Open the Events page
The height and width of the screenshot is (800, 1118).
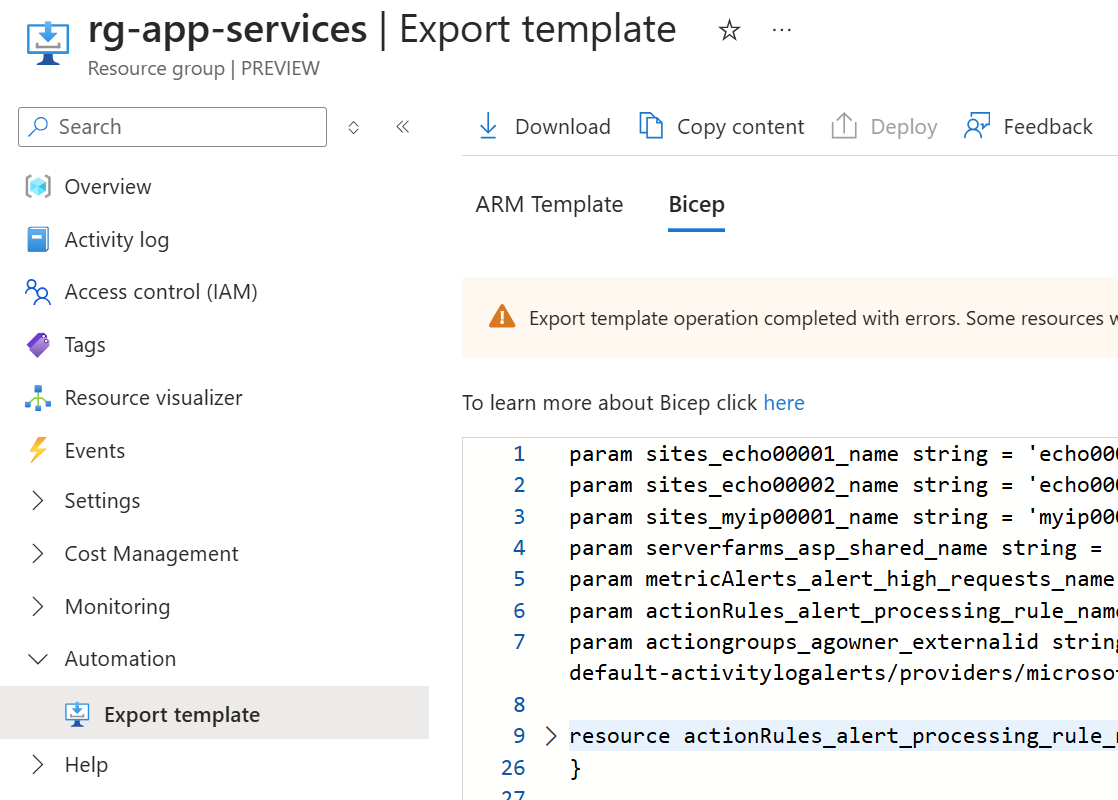(x=95, y=451)
